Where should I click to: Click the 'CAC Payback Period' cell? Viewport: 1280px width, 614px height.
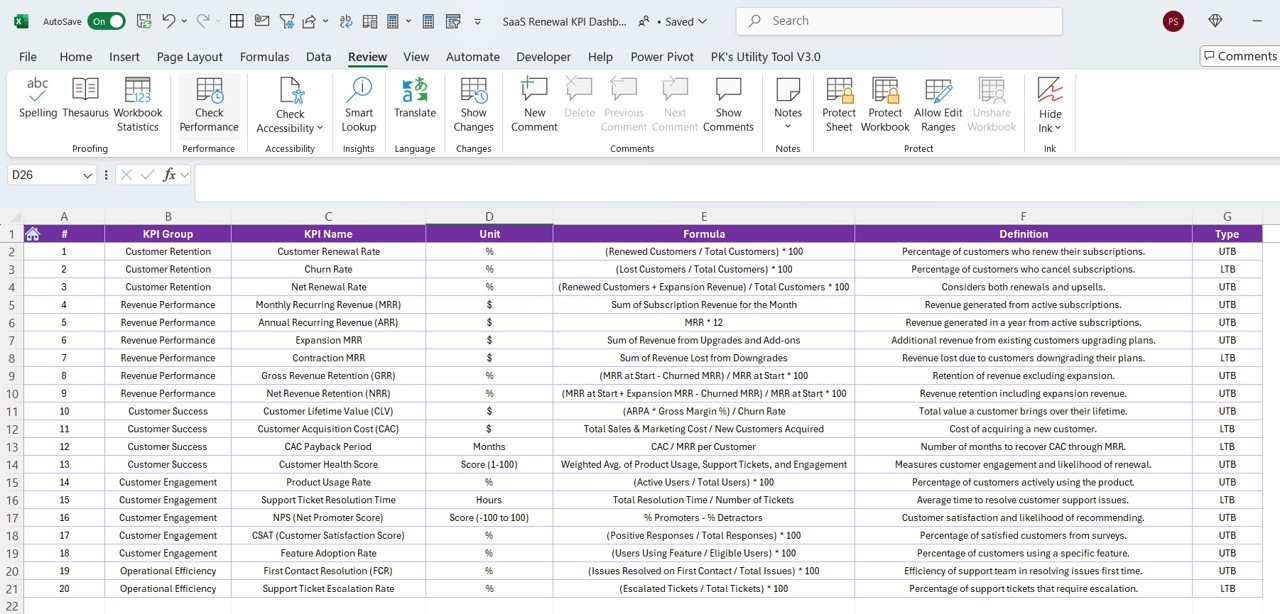point(328,446)
